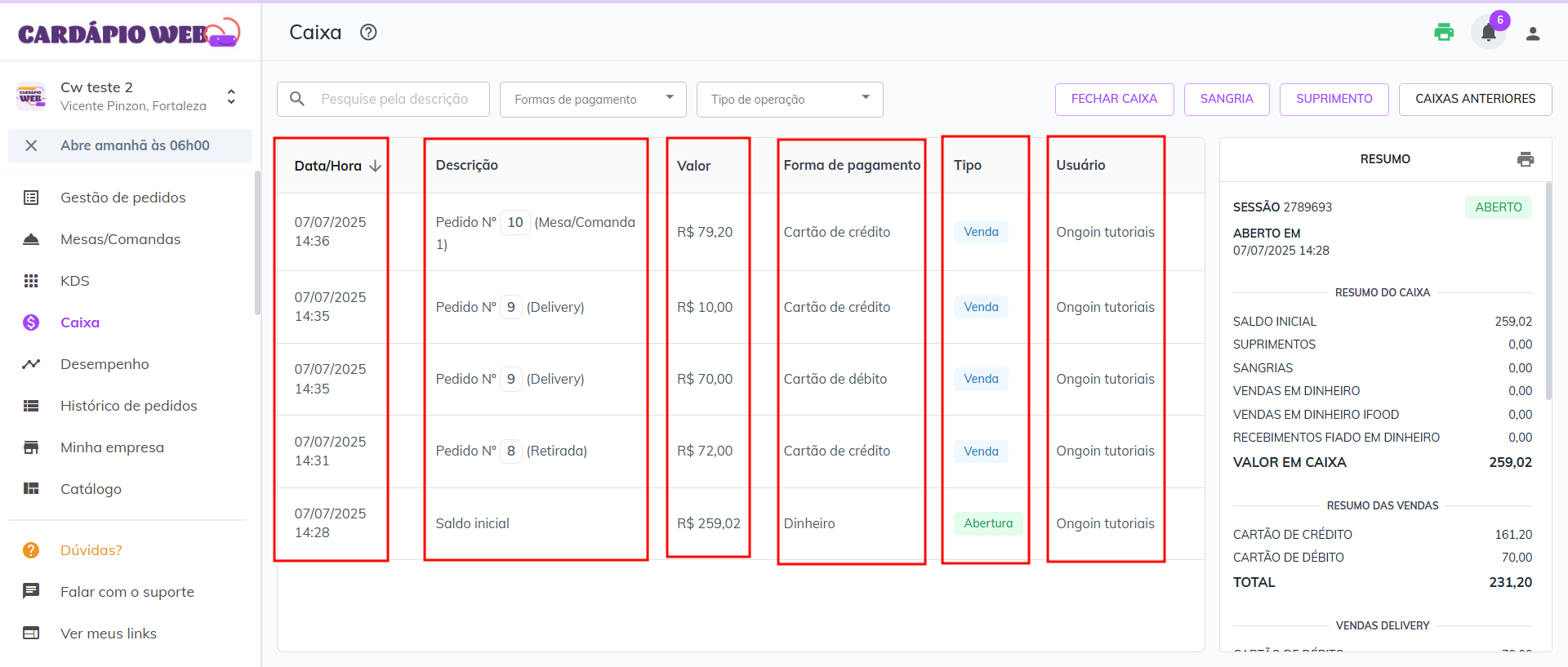
Task: Open the notifications bell
Action: coord(1488,33)
